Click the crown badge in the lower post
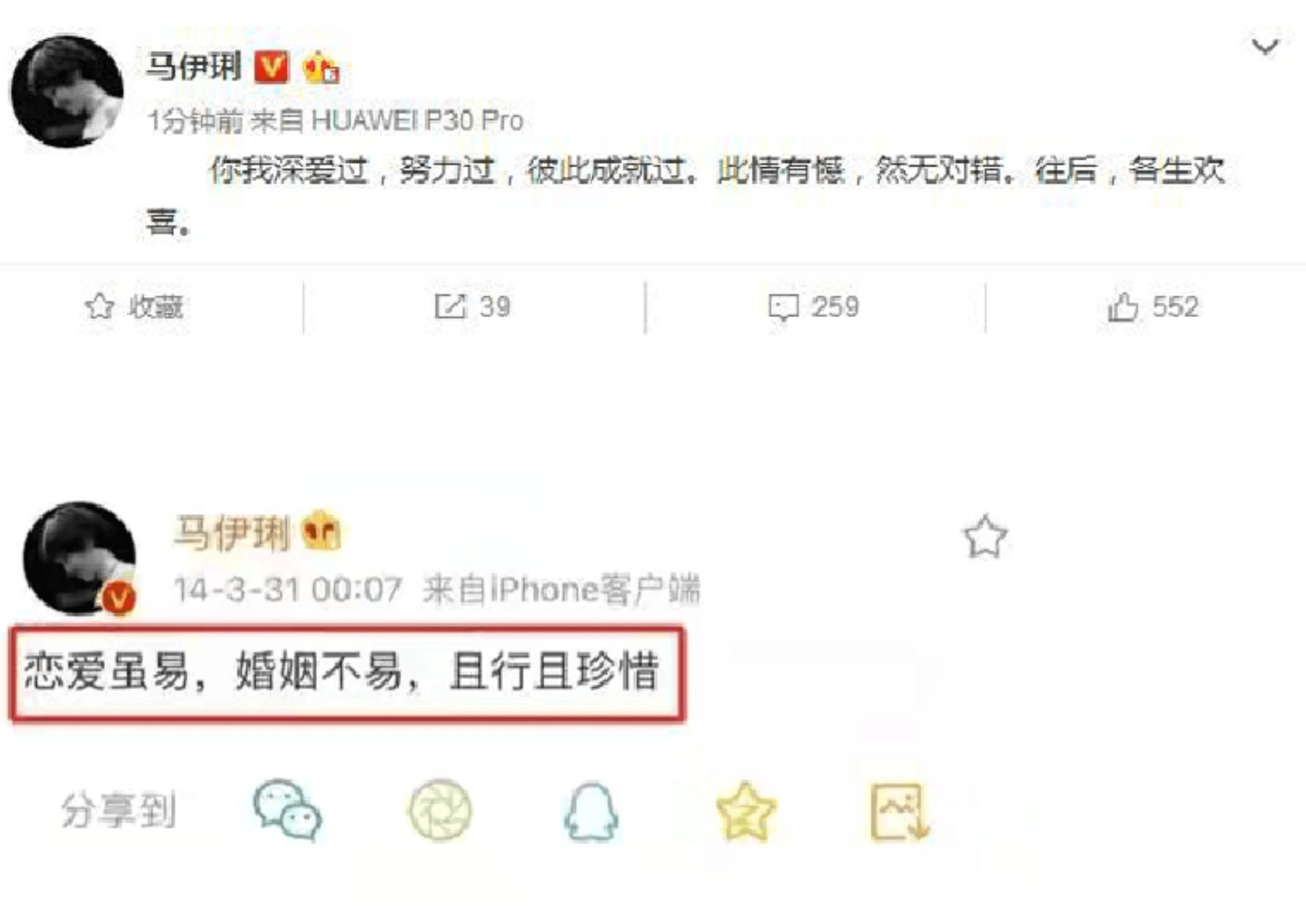Image resolution: width=1306 pixels, height=924 pixels. coord(321,531)
